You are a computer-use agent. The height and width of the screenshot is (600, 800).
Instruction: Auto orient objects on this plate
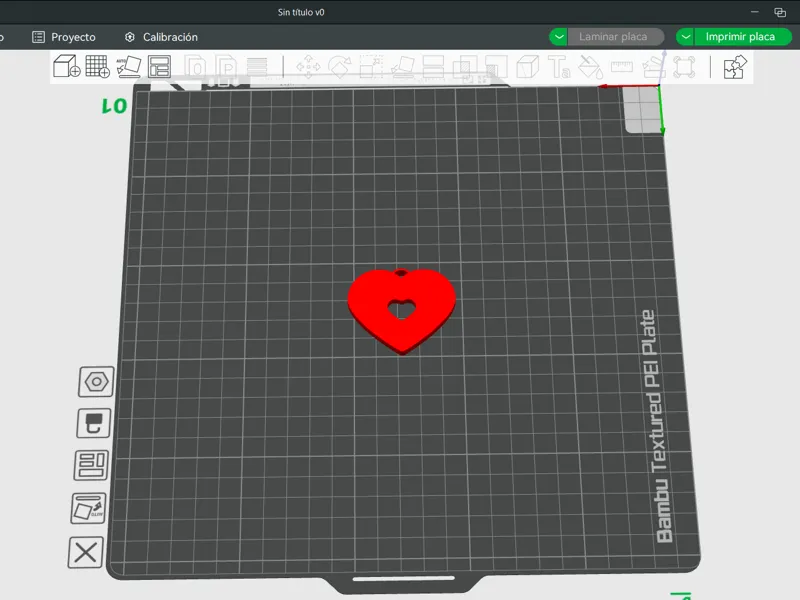coord(89,508)
